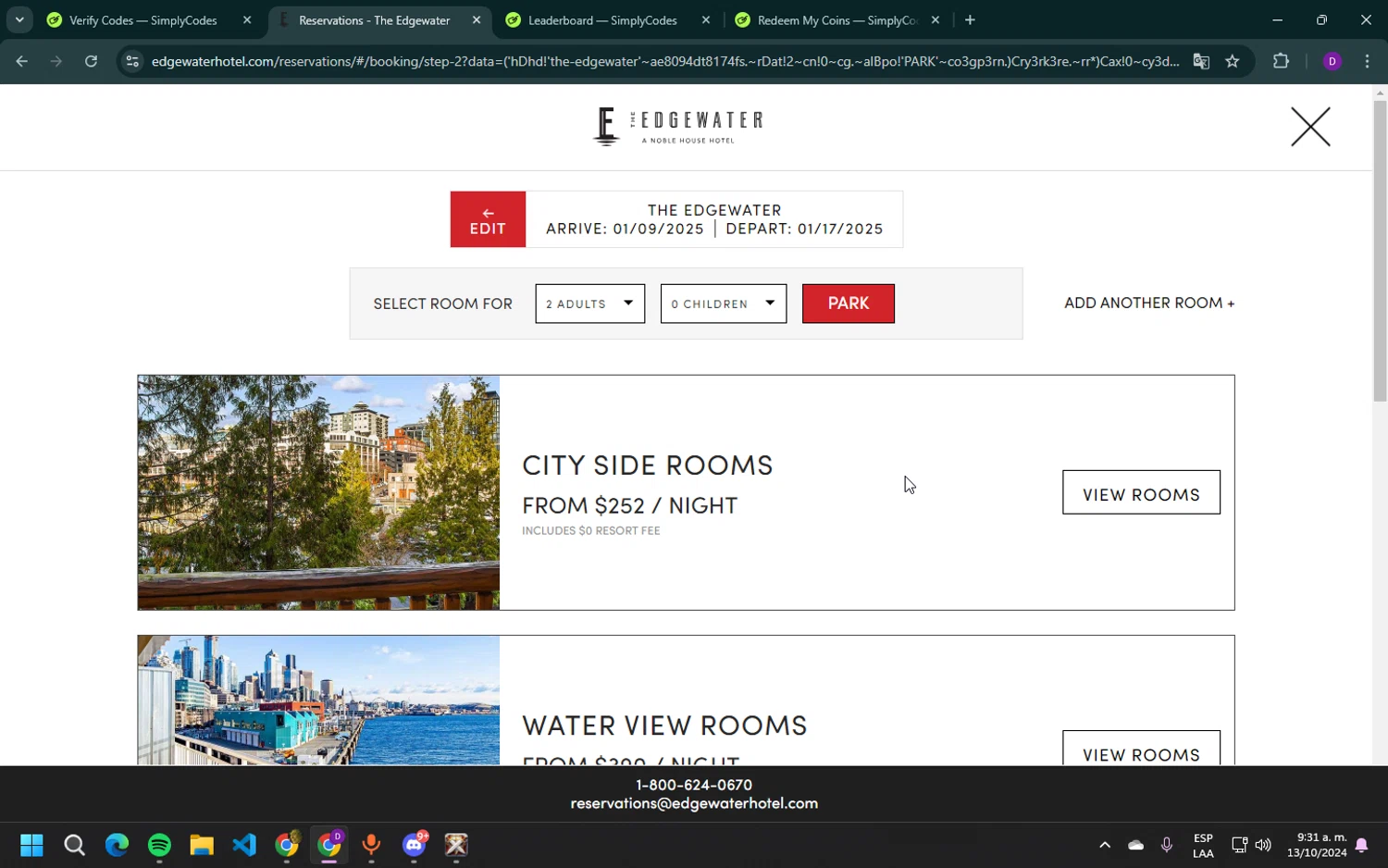This screenshot has height=868, width=1388.
Task: Click the FROM $252 / NIGHT price text
Action: click(630, 505)
